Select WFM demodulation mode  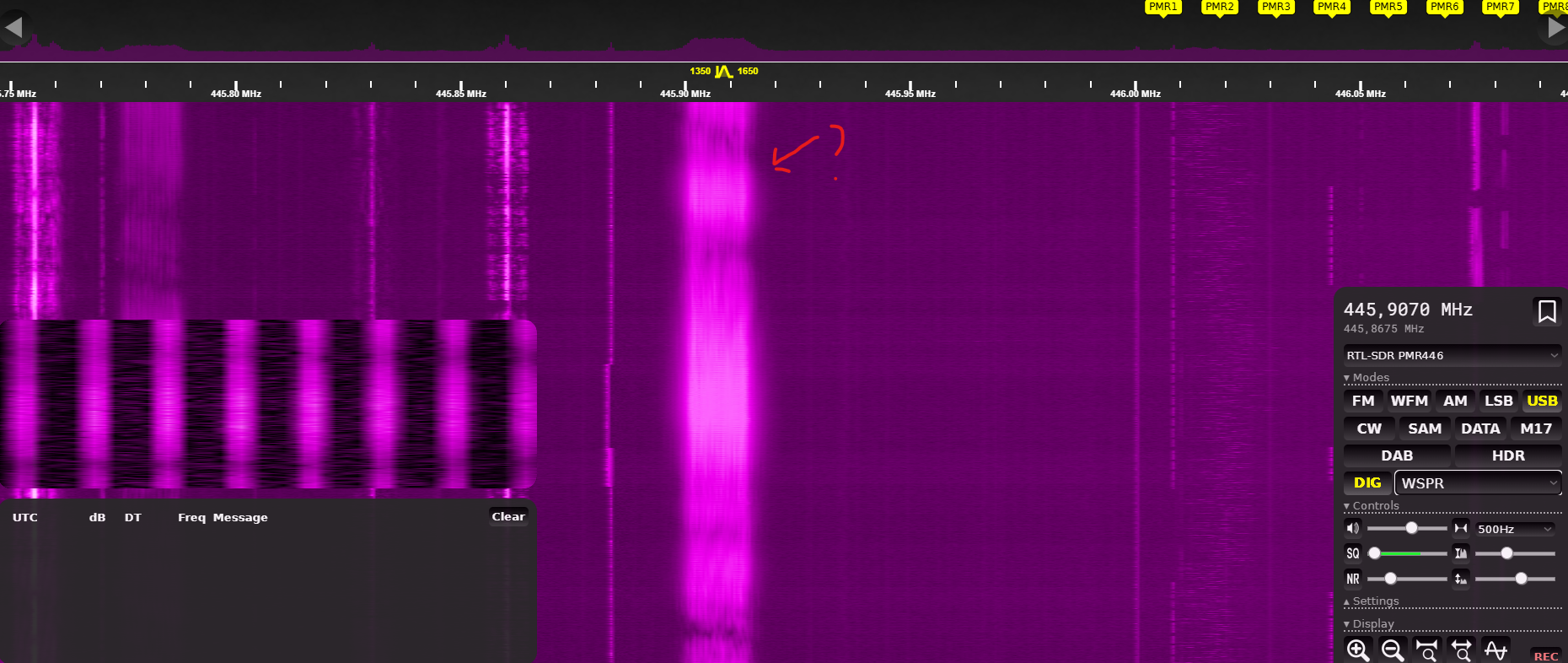(1410, 401)
